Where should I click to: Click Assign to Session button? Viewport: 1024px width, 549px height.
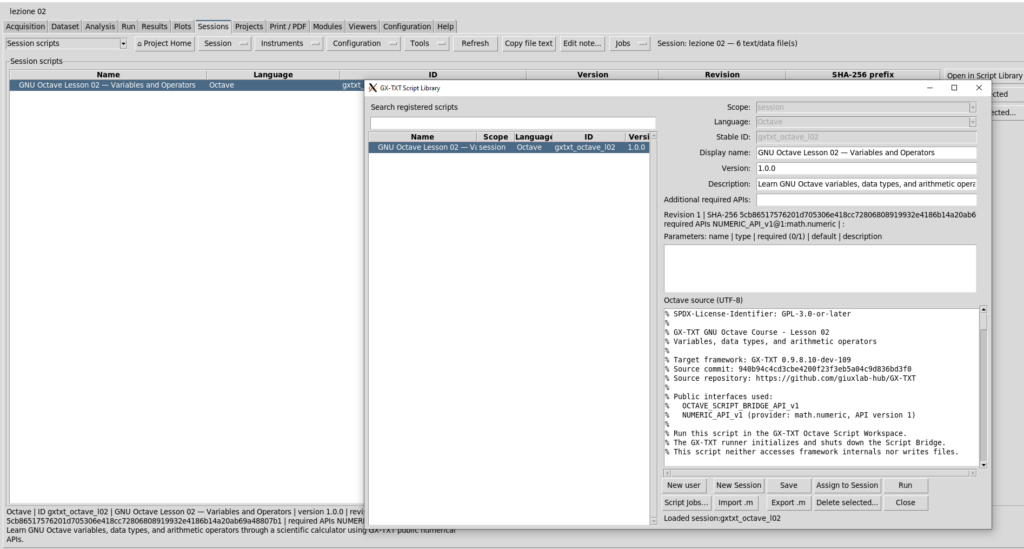[846, 486]
